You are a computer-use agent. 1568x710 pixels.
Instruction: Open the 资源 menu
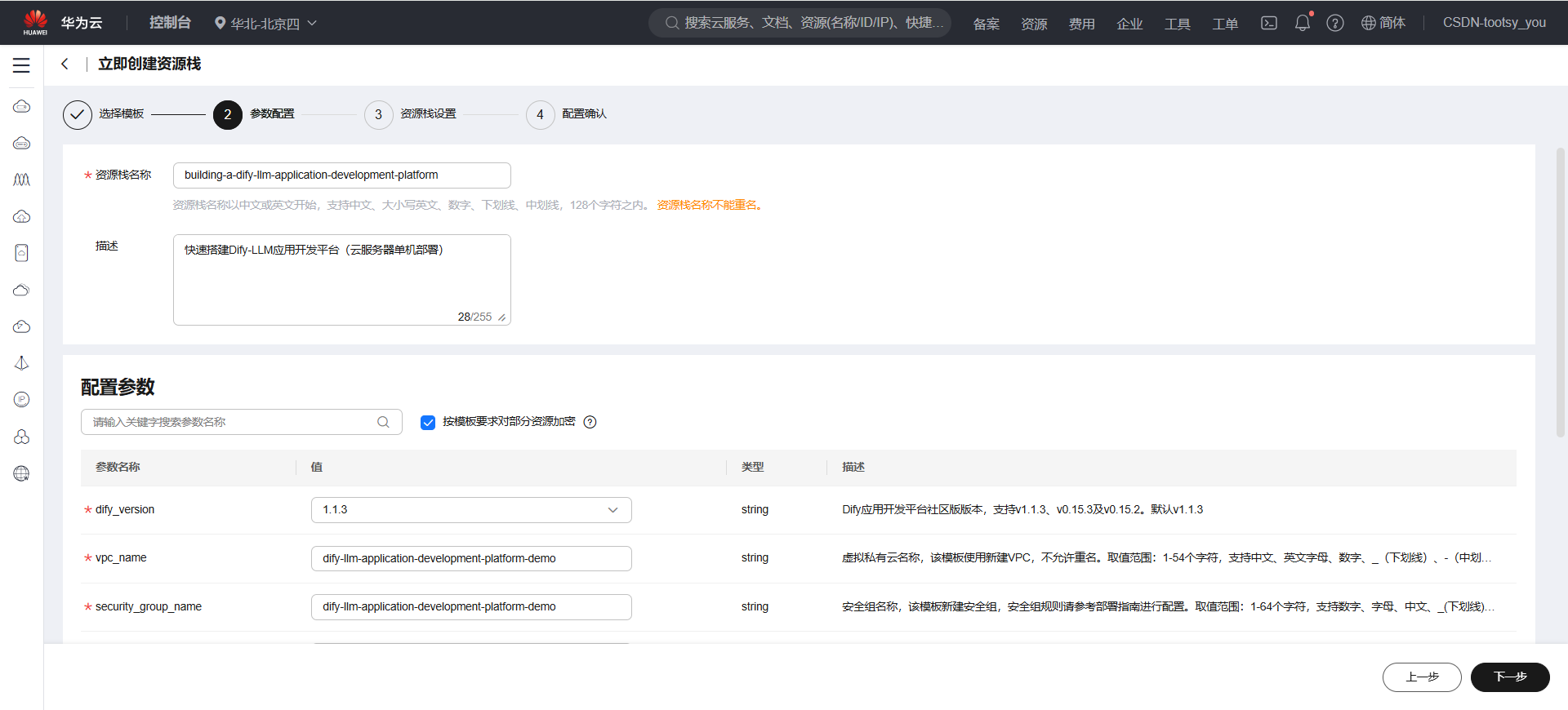pyautogui.click(x=1034, y=24)
